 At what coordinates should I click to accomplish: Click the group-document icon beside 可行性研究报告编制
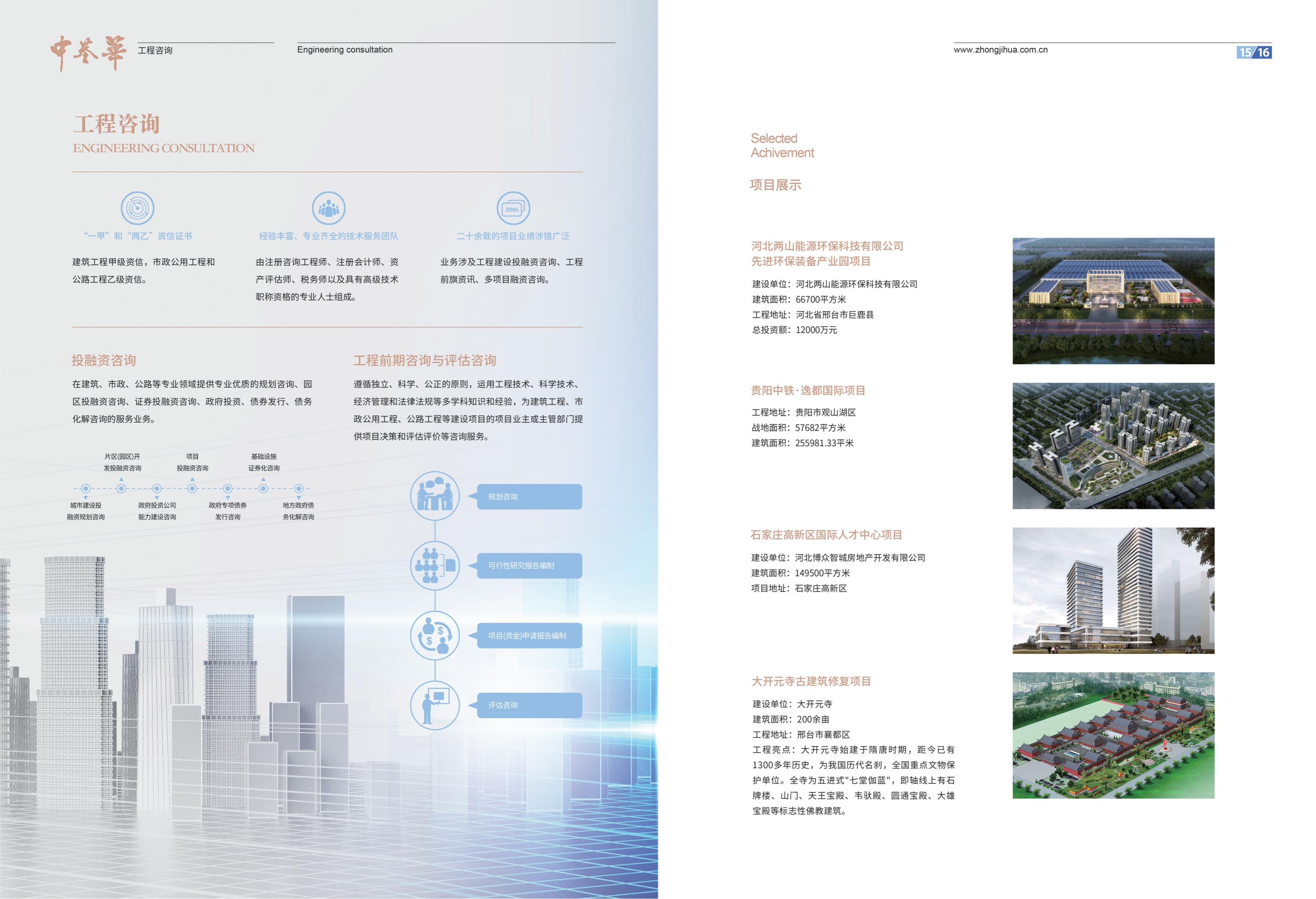click(435, 566)
